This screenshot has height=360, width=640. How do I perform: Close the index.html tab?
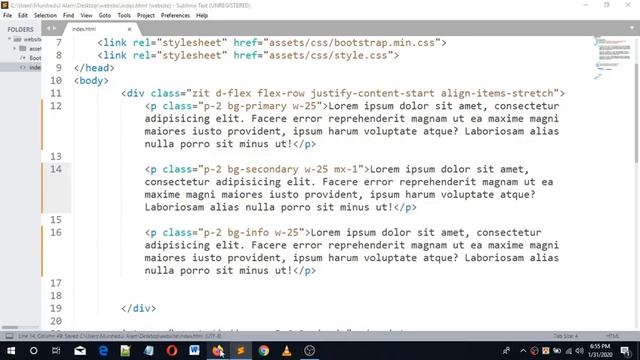click(129, 29)
